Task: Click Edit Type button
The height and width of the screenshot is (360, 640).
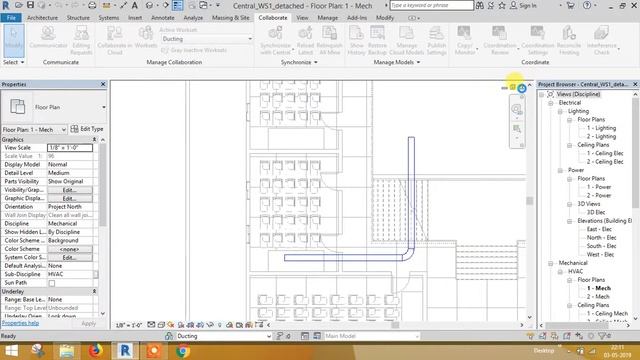Action: (x=87, y=129)
